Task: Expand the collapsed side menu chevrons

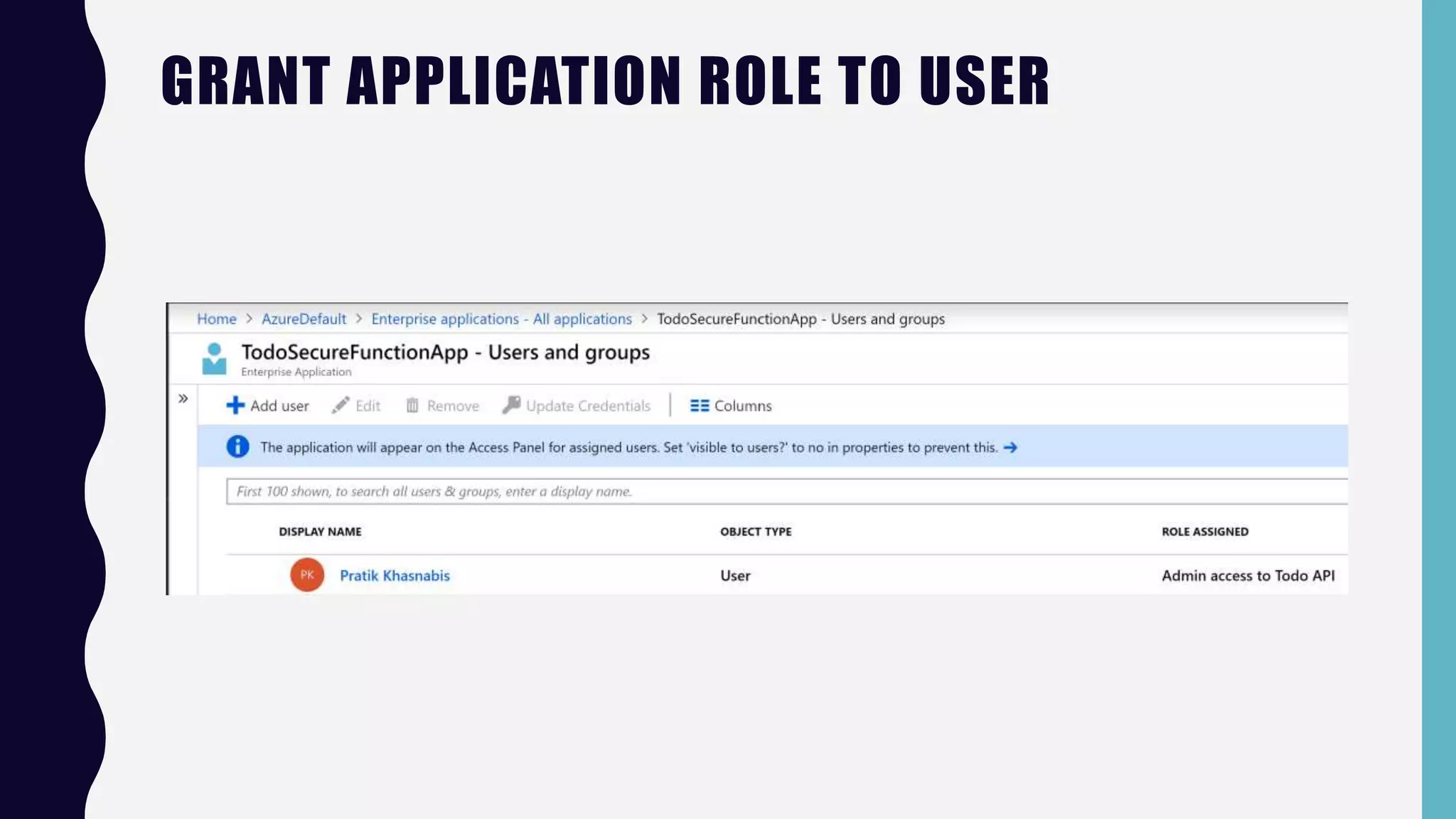Action: click(x=183, y=398)
